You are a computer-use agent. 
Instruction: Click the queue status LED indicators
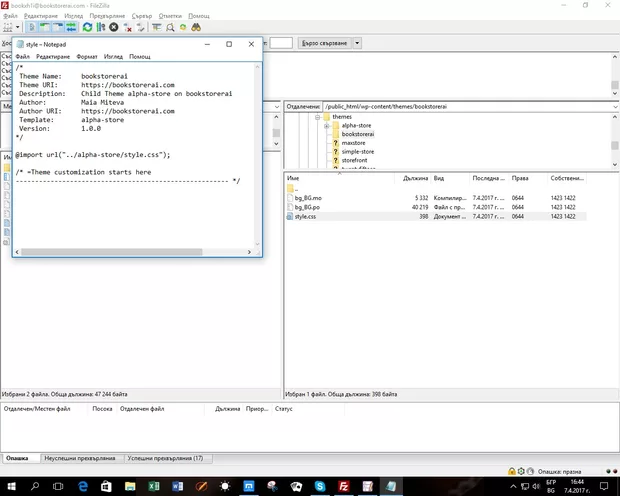611,471
